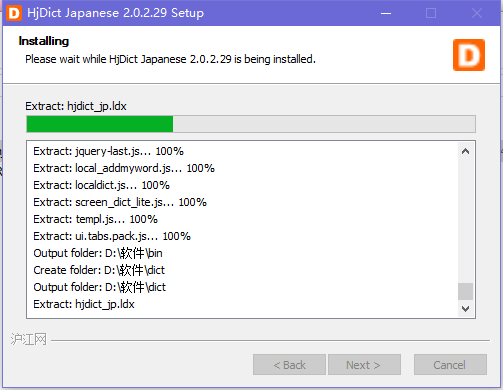Select the screen_dict_lite.js log line
503x390 pixels.
pos(120,202)
